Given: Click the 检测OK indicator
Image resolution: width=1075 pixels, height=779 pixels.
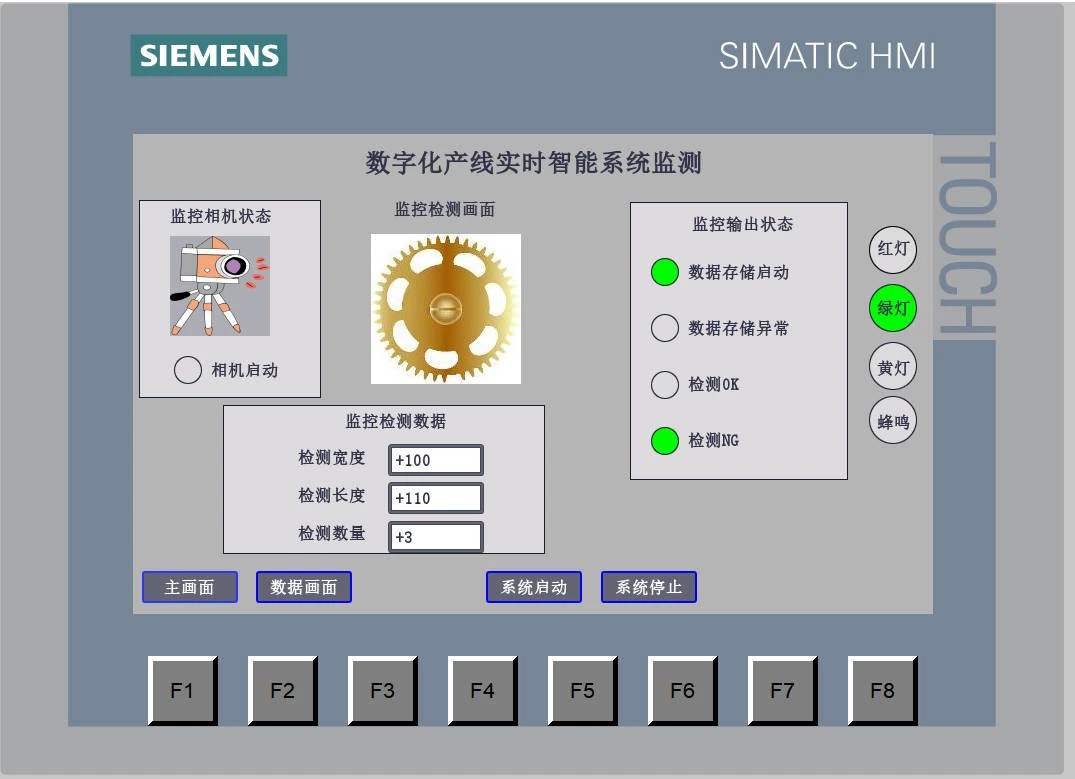Looking at the screenshot, I should coord(665,384).
